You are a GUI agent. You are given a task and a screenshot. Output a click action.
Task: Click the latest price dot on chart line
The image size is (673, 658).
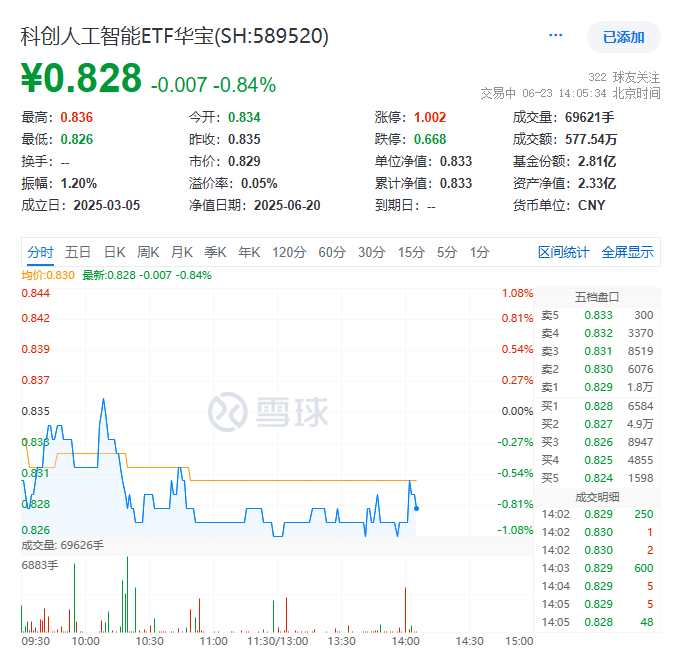[x=416, y=509]
